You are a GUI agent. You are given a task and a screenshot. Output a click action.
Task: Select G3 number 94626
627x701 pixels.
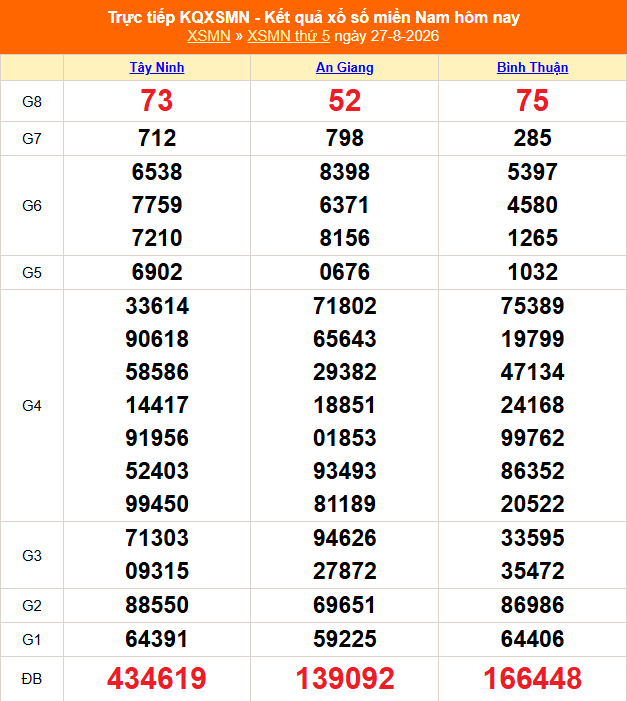(344, 538)
